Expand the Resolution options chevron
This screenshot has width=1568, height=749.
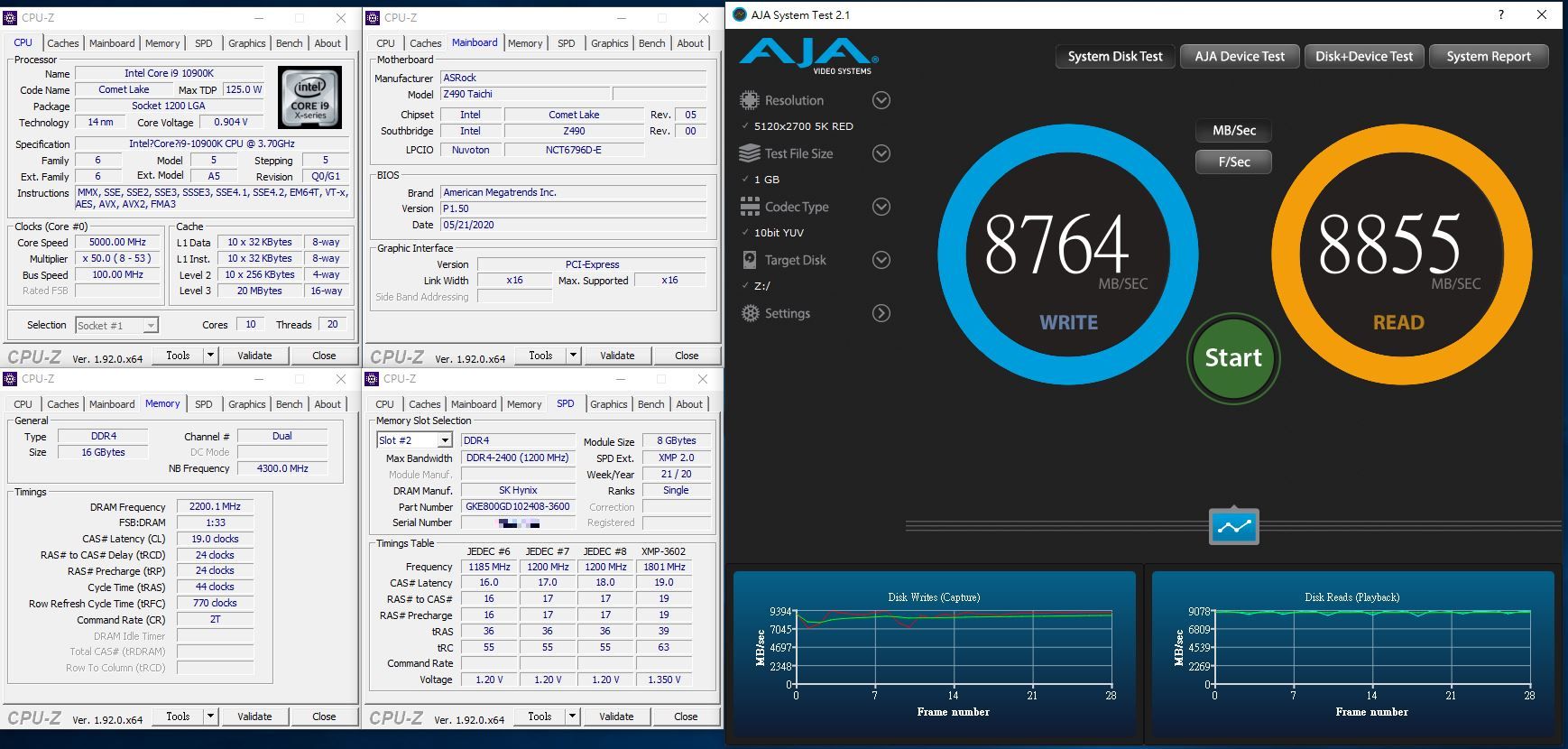click(x=881, y=100)
